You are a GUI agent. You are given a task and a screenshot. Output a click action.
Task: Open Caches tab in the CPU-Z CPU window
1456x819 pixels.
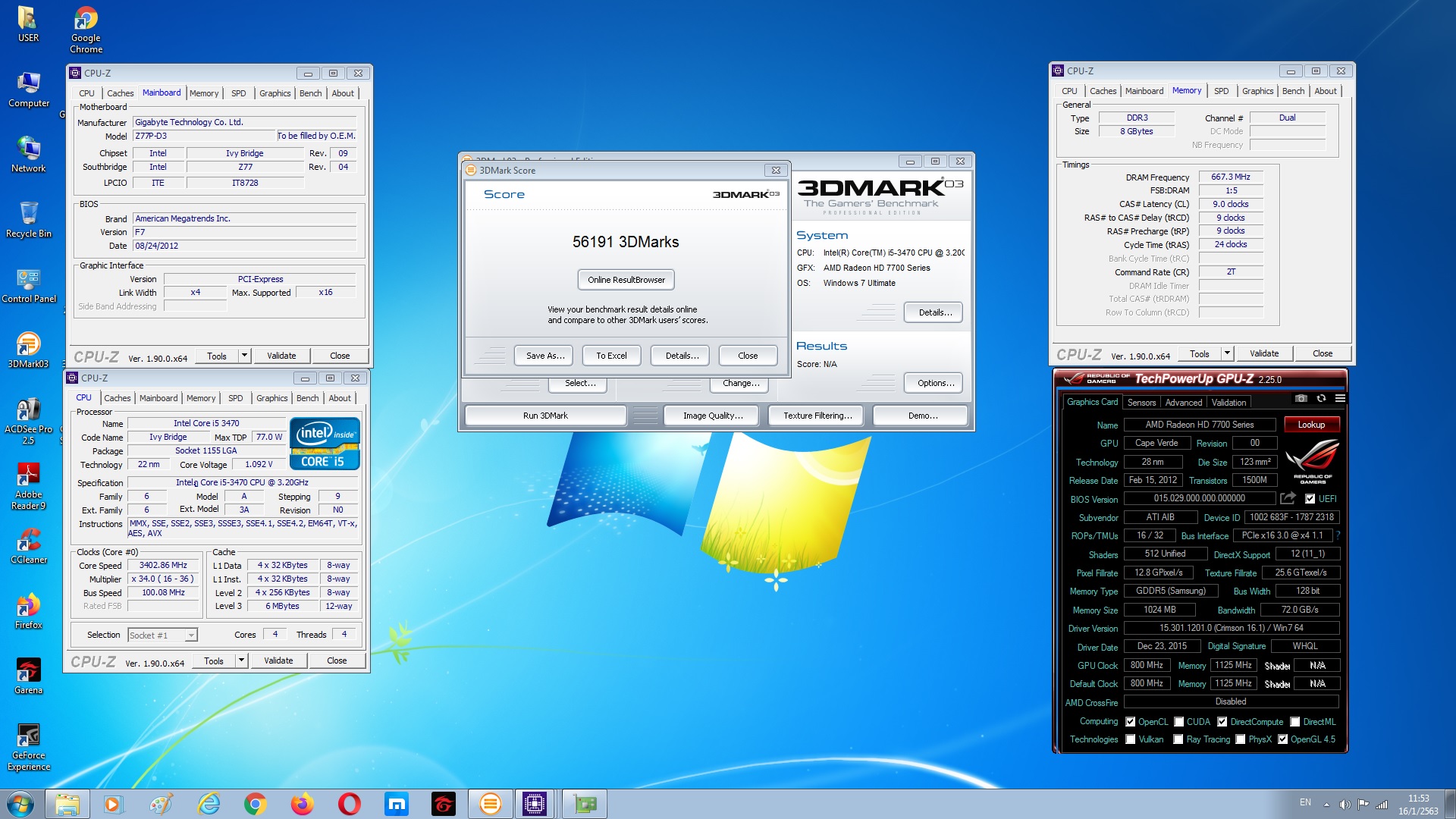(117, 398)
